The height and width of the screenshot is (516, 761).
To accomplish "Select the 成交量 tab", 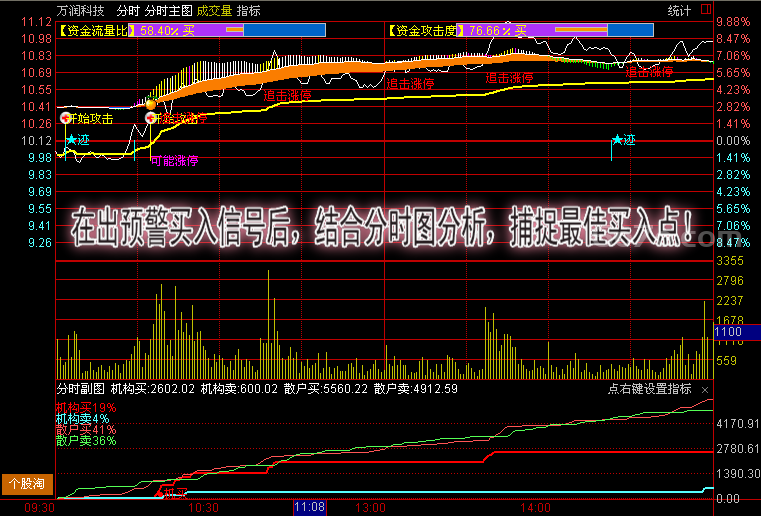I will click(x=214, y=10).
